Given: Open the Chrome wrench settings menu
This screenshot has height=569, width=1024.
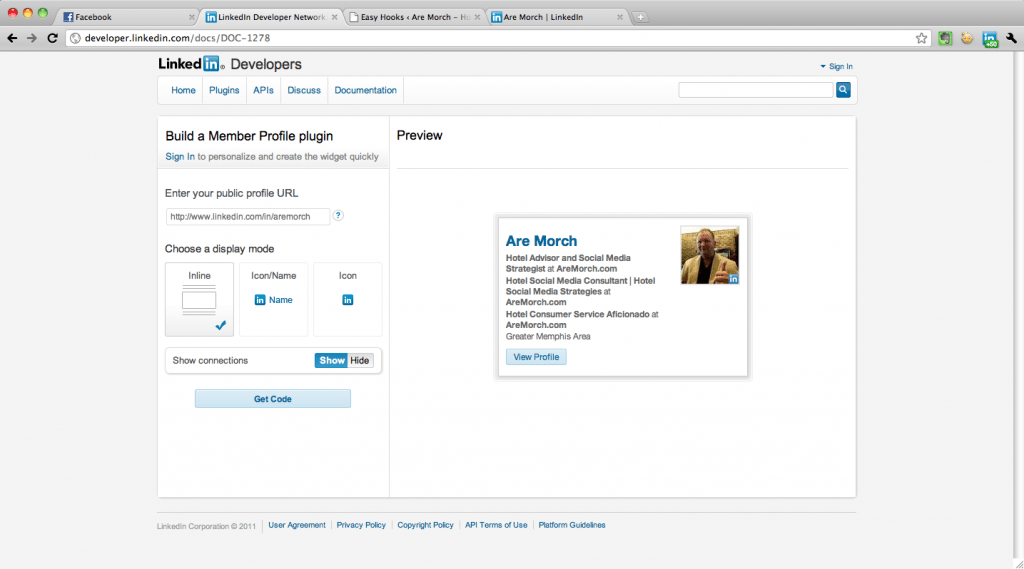Looking at the screenshot, I should click(x=1012, y=39).
